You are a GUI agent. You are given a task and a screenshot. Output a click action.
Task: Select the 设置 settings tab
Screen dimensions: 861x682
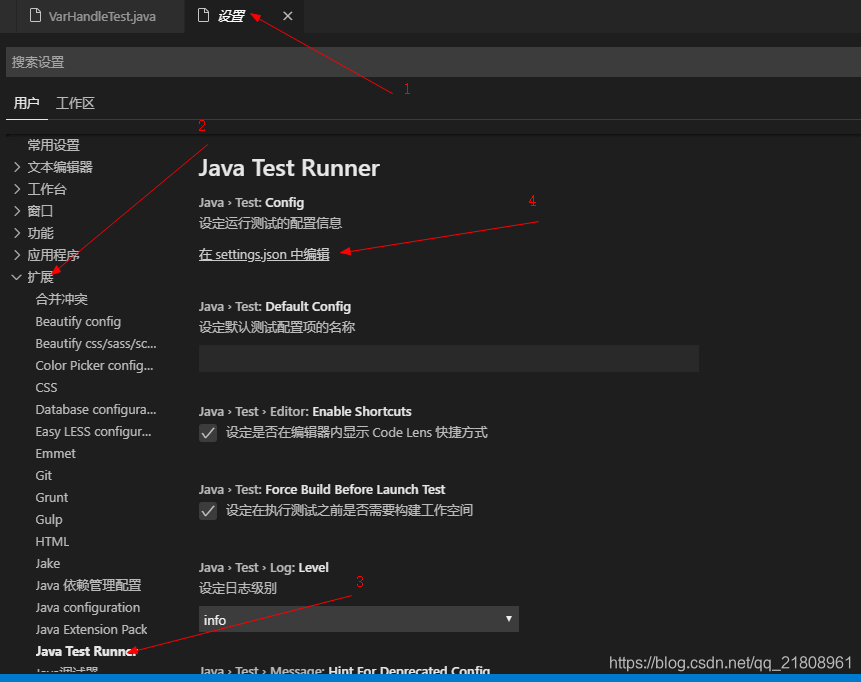pos(244,16)
